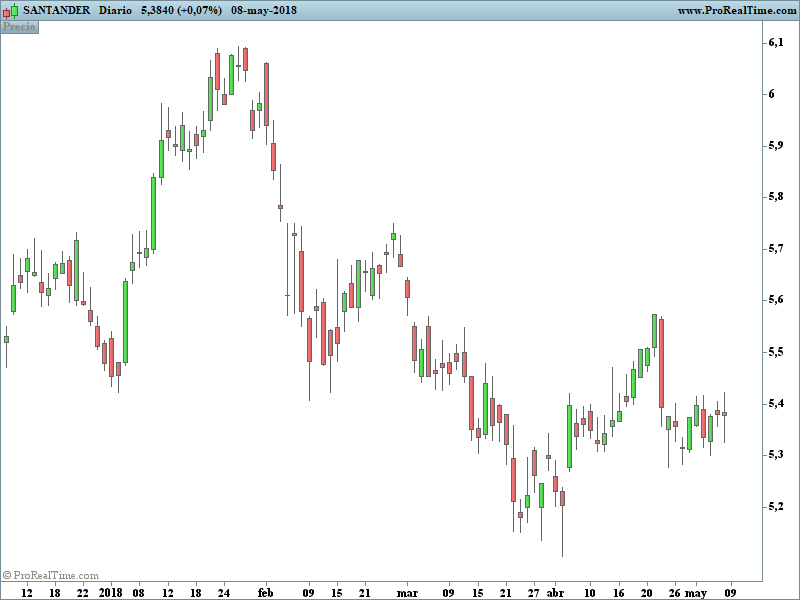
Task: Select the SANTANDER instrument name
Action: (57, 10)
